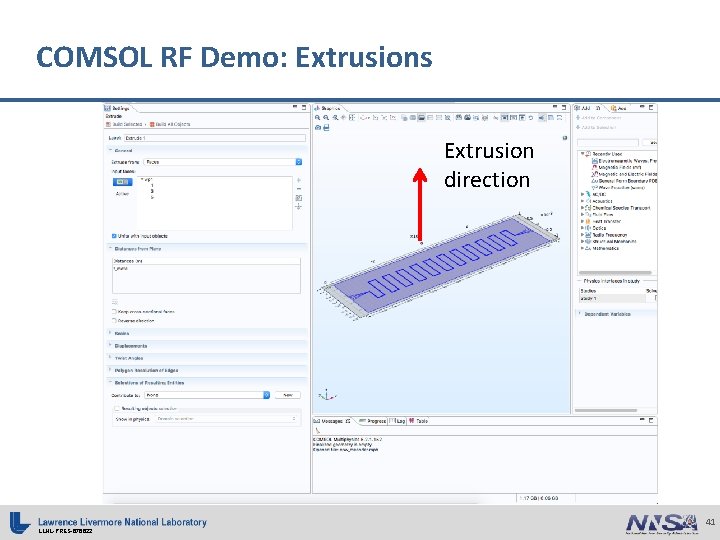This screenshot has width=720, height=540.
Task: Click the Add to Selection button
Action: [596, 127]
